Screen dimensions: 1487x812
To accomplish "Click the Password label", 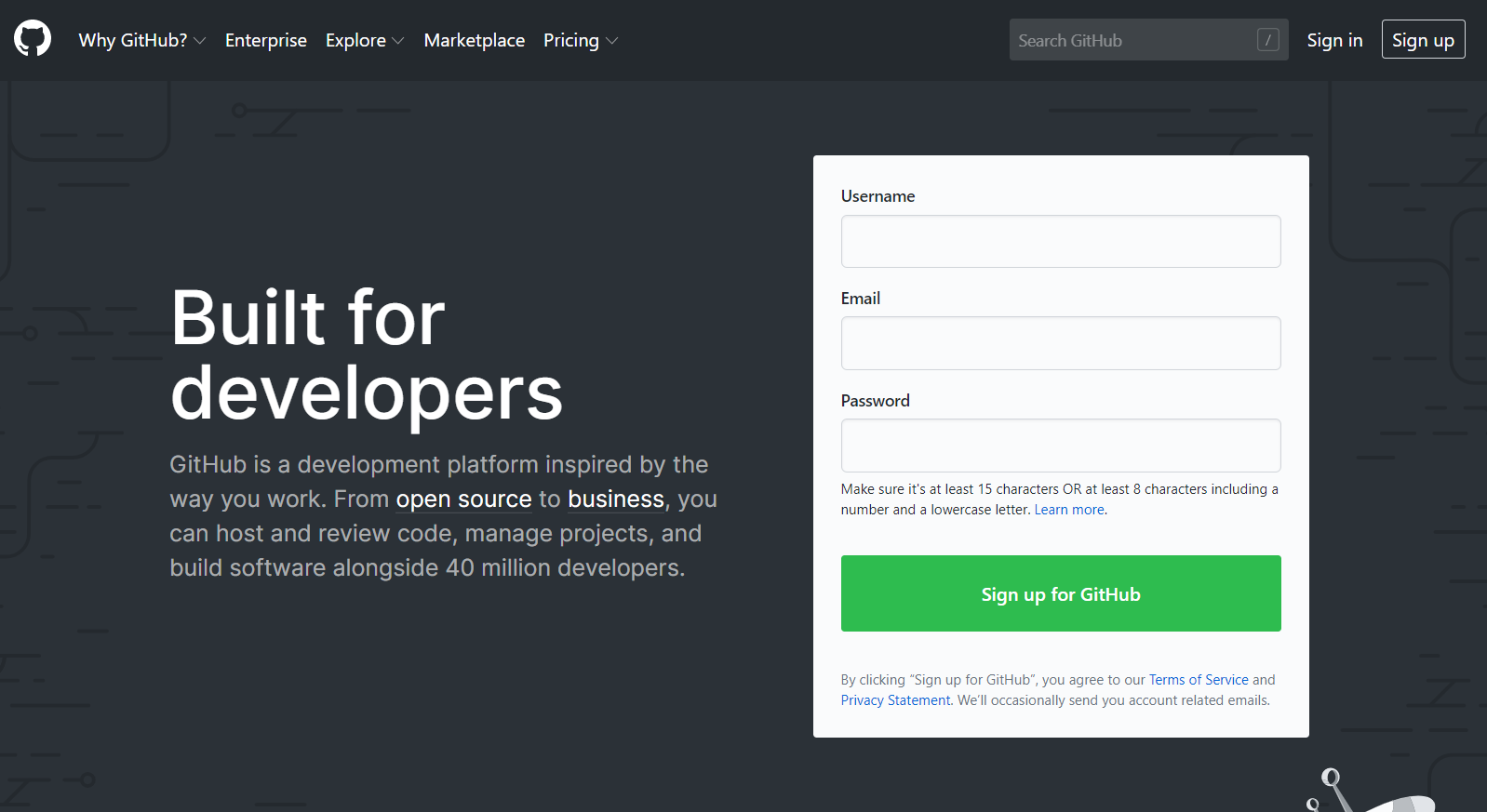I will (876, 401).
